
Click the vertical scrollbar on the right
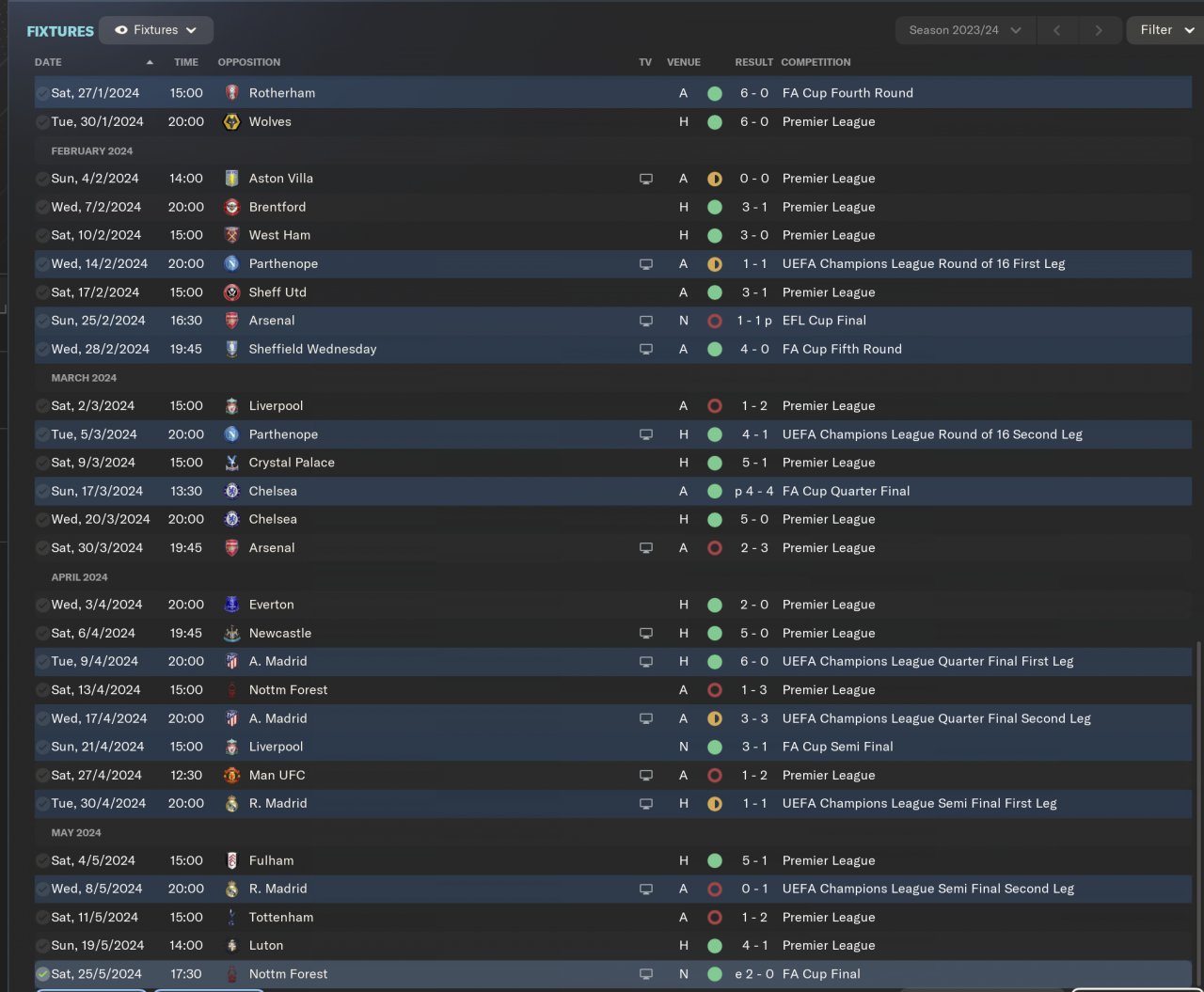click(x=1197, y=809)
